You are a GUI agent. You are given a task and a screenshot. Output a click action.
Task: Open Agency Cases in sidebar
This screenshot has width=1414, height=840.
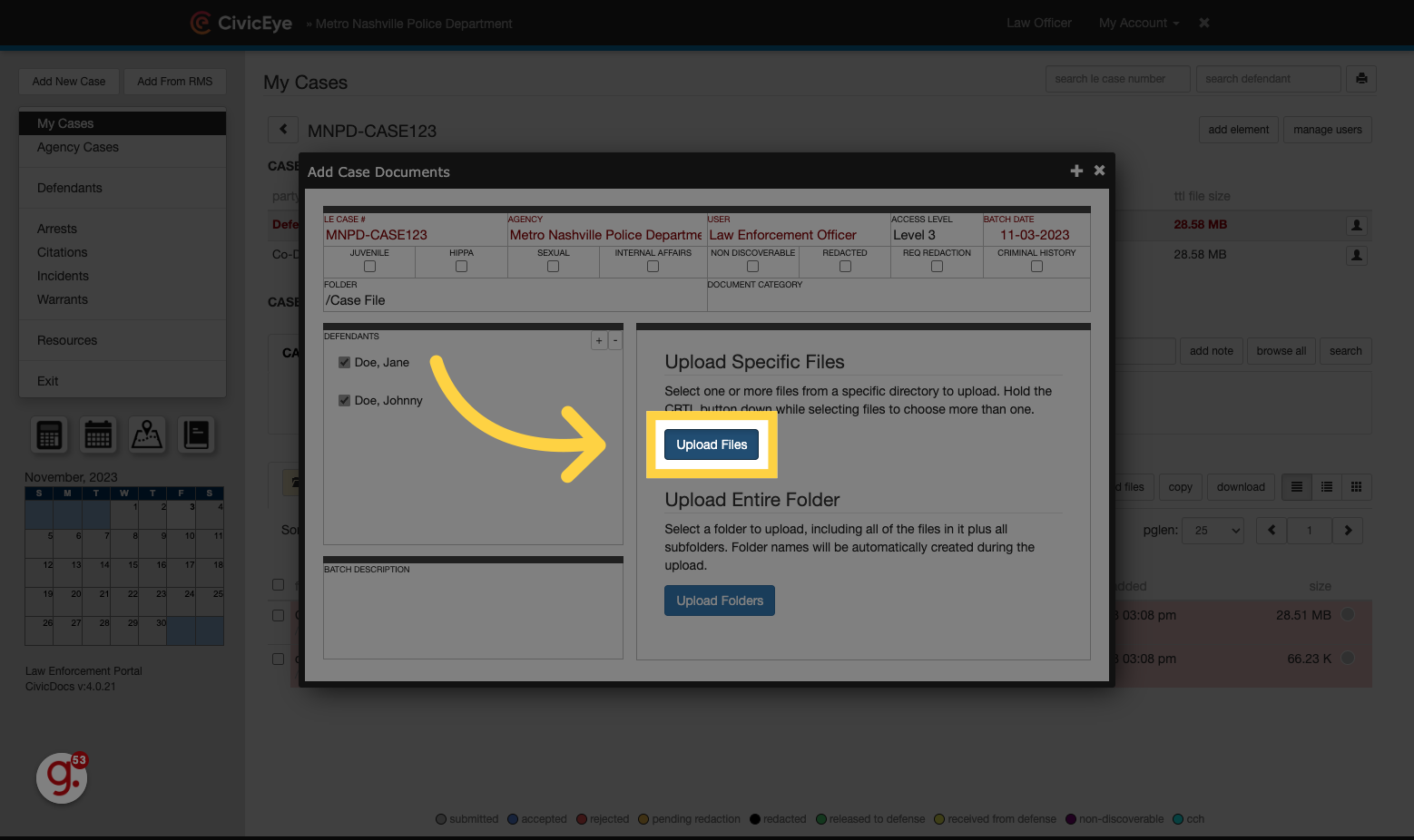123,147
